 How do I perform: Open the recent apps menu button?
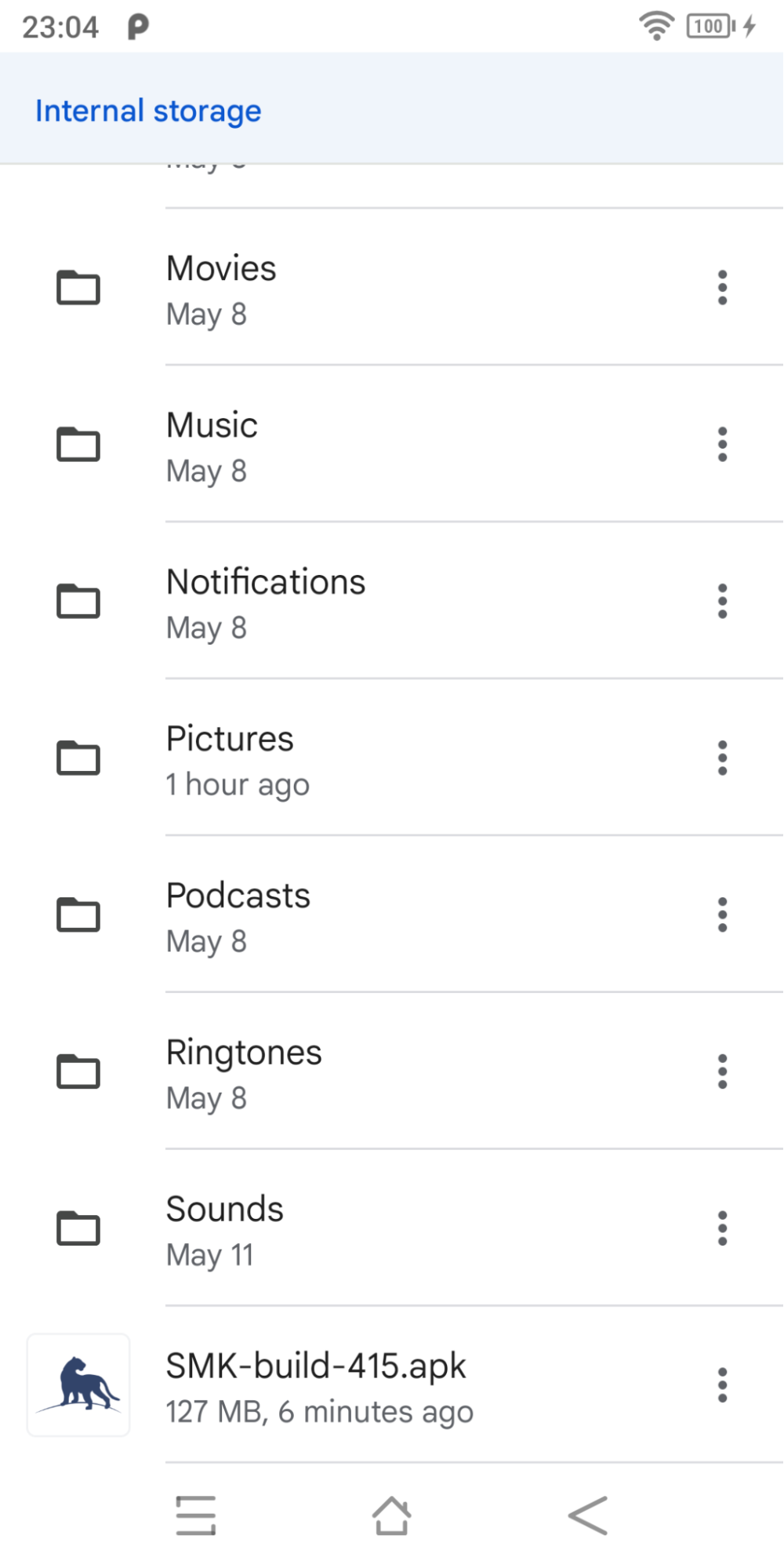(196, 1515)
